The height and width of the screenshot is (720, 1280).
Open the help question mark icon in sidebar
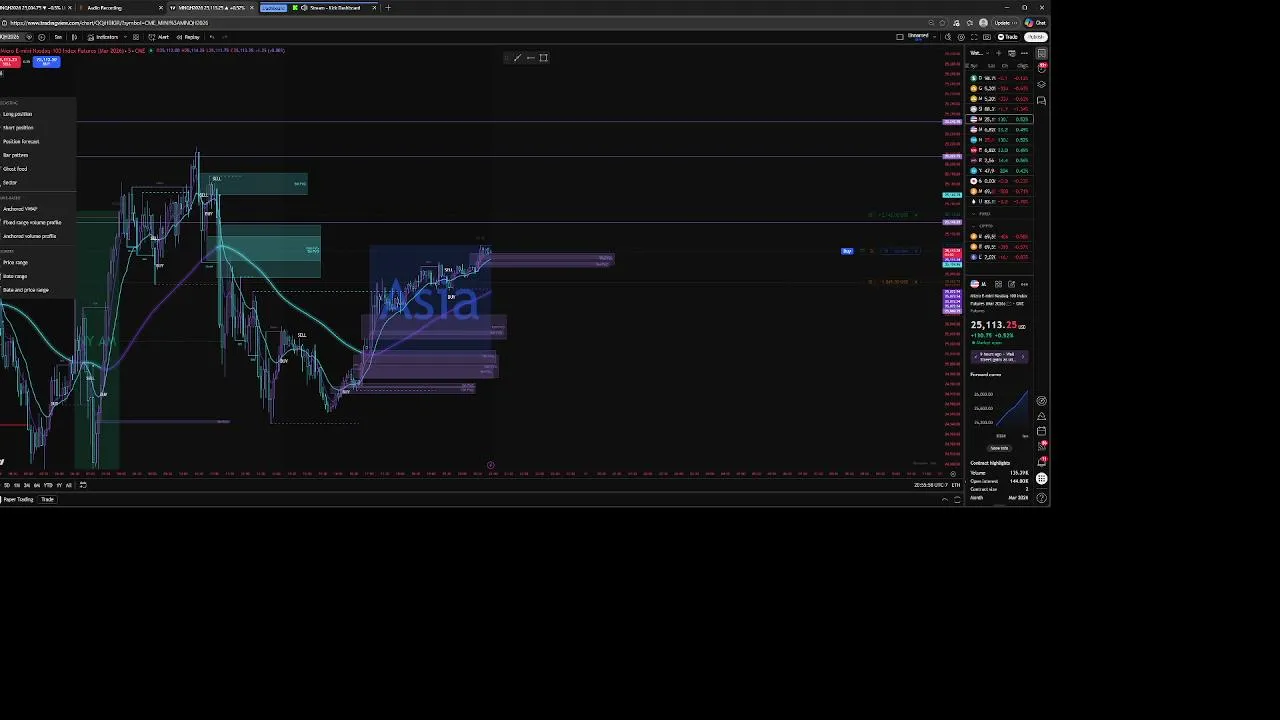click(x=1041, y=497)
